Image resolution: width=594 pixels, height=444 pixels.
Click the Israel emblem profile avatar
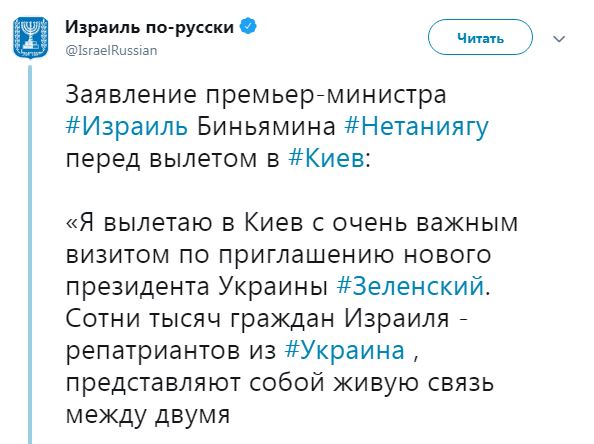pos(30,38)
